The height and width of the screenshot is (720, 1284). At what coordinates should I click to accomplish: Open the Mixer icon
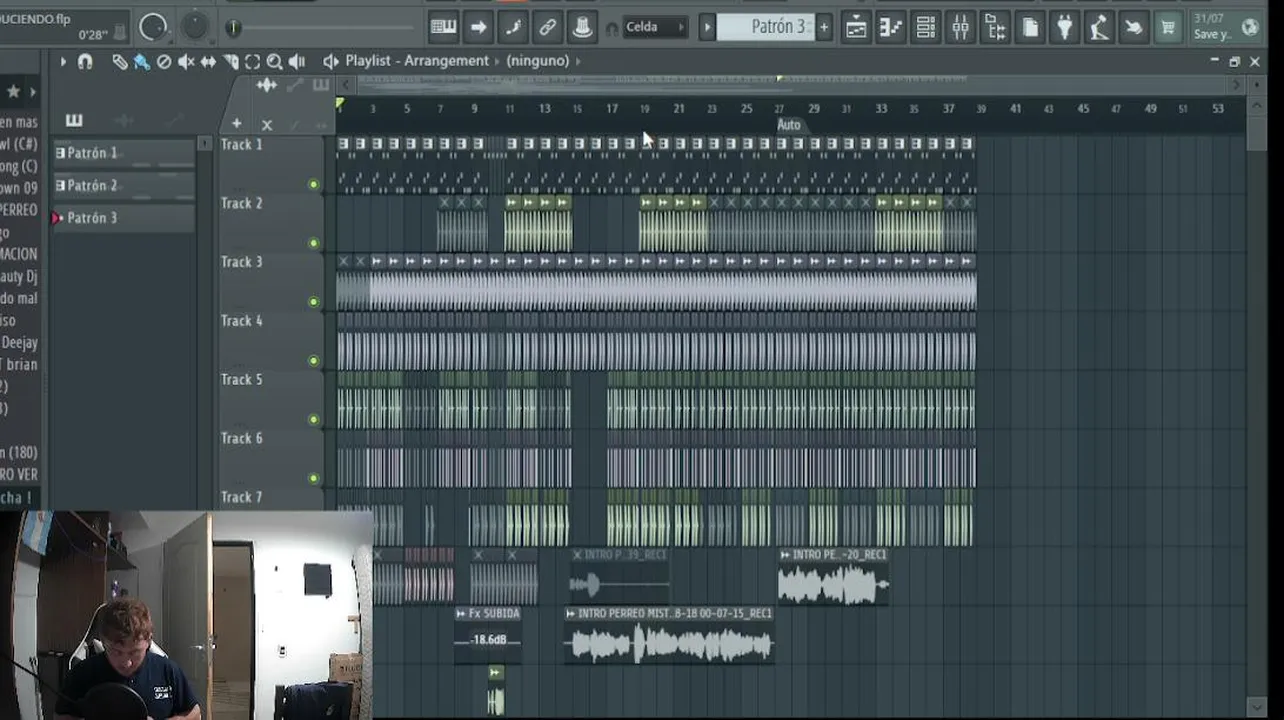tap(960, 28)
